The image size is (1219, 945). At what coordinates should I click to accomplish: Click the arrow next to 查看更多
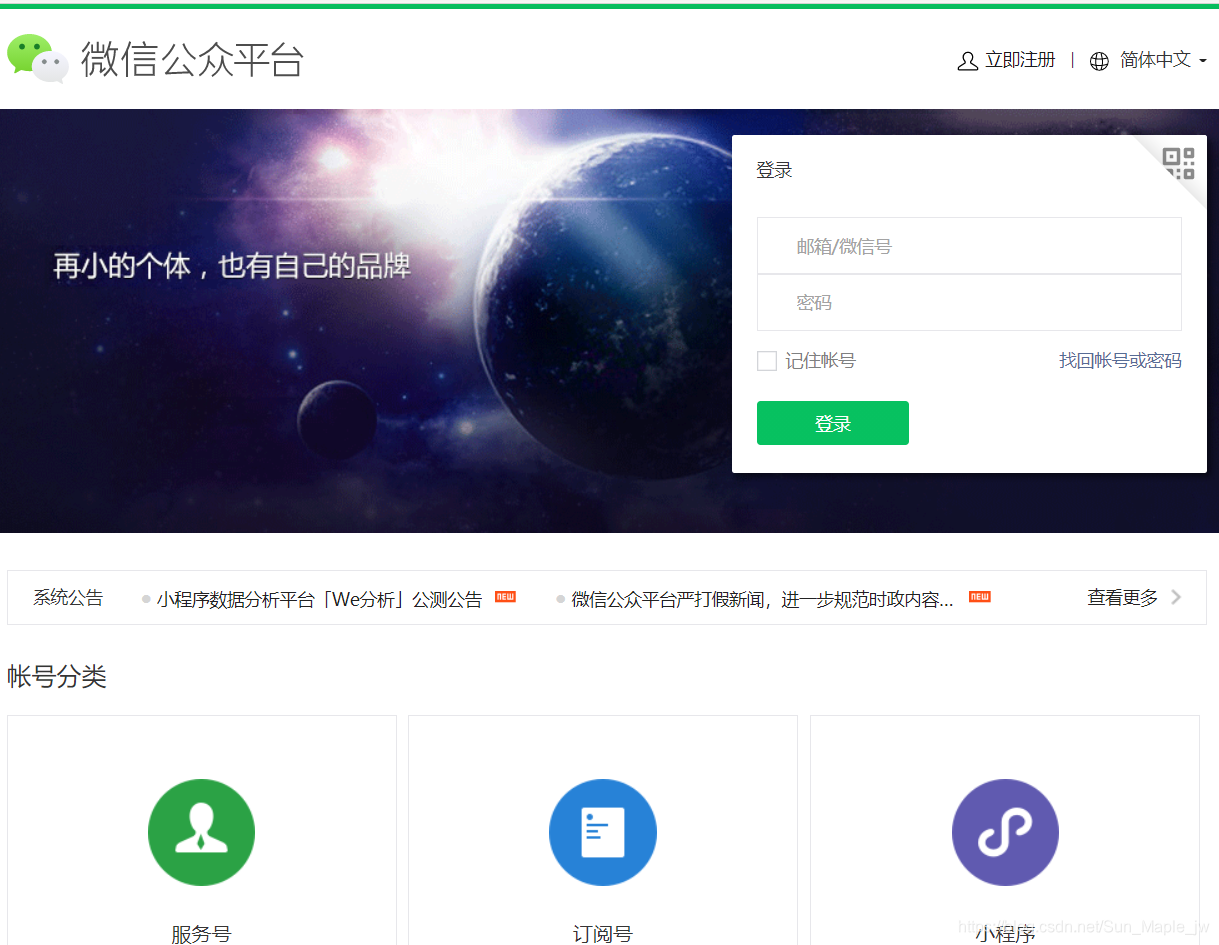click(x=1176, y=597)
